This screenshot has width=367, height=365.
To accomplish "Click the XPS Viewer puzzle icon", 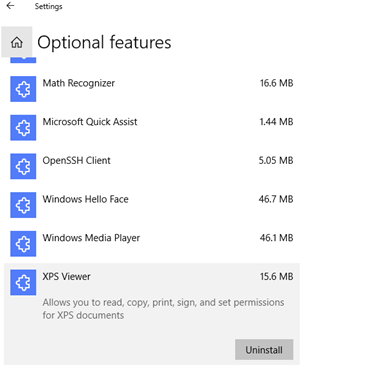I will 23,283.
